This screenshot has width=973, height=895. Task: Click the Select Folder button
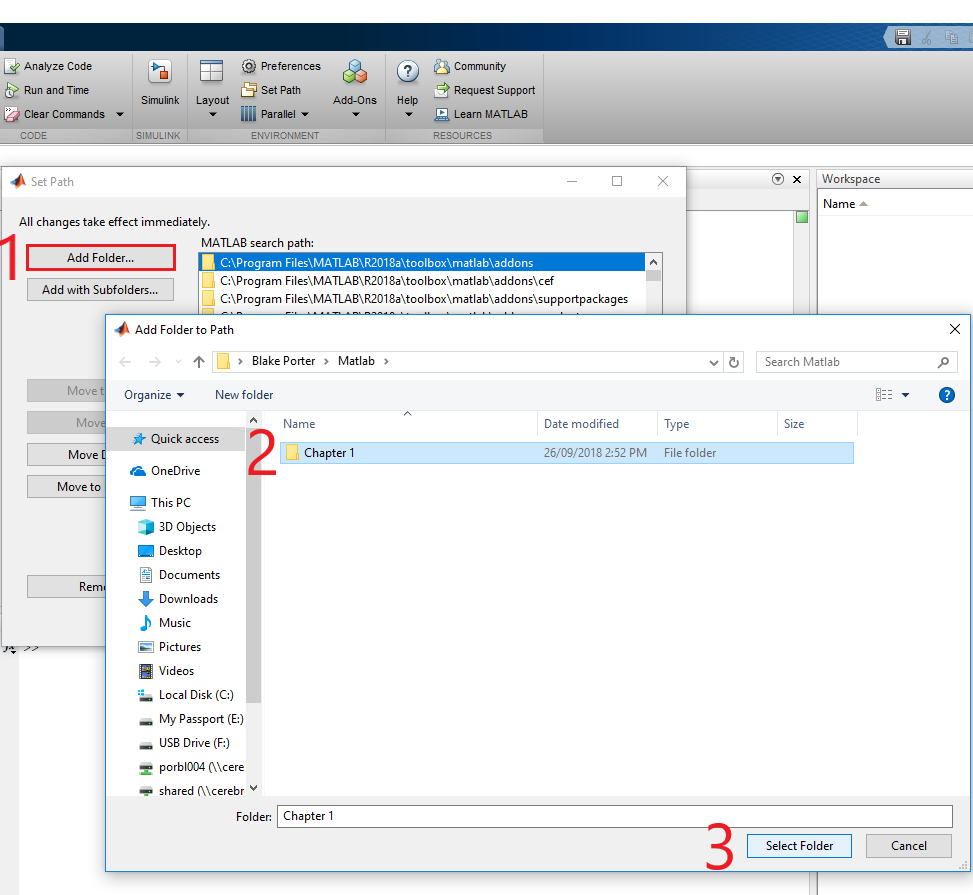pos(798,845)
